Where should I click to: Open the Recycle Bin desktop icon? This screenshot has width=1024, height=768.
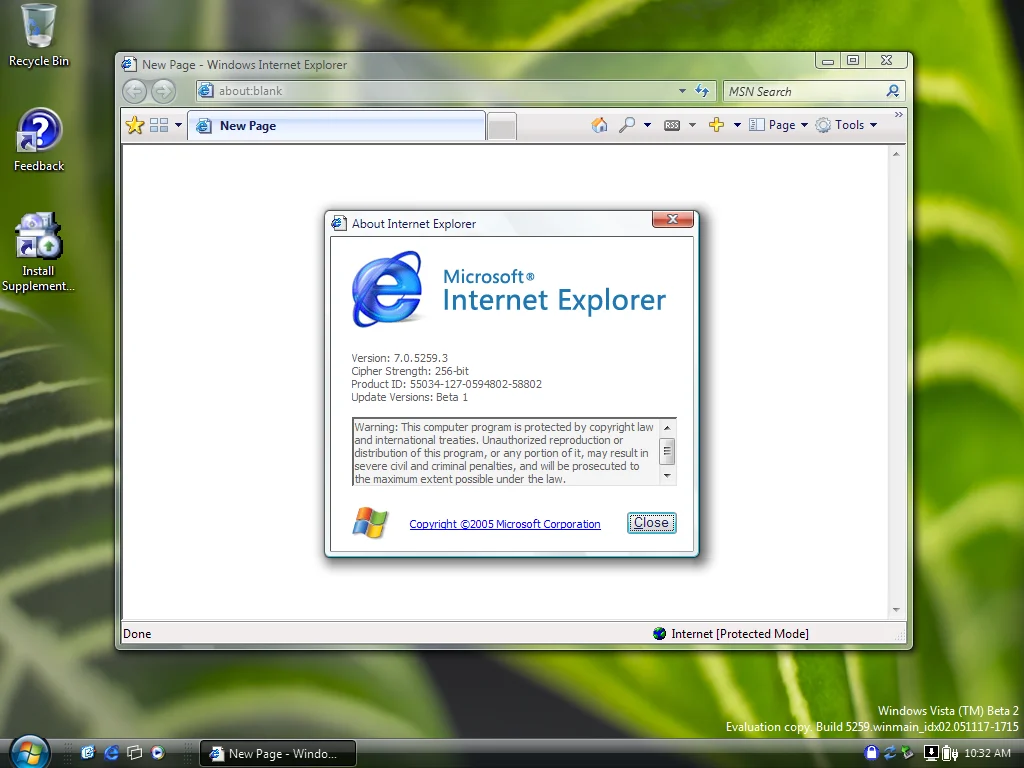[38, 35]
